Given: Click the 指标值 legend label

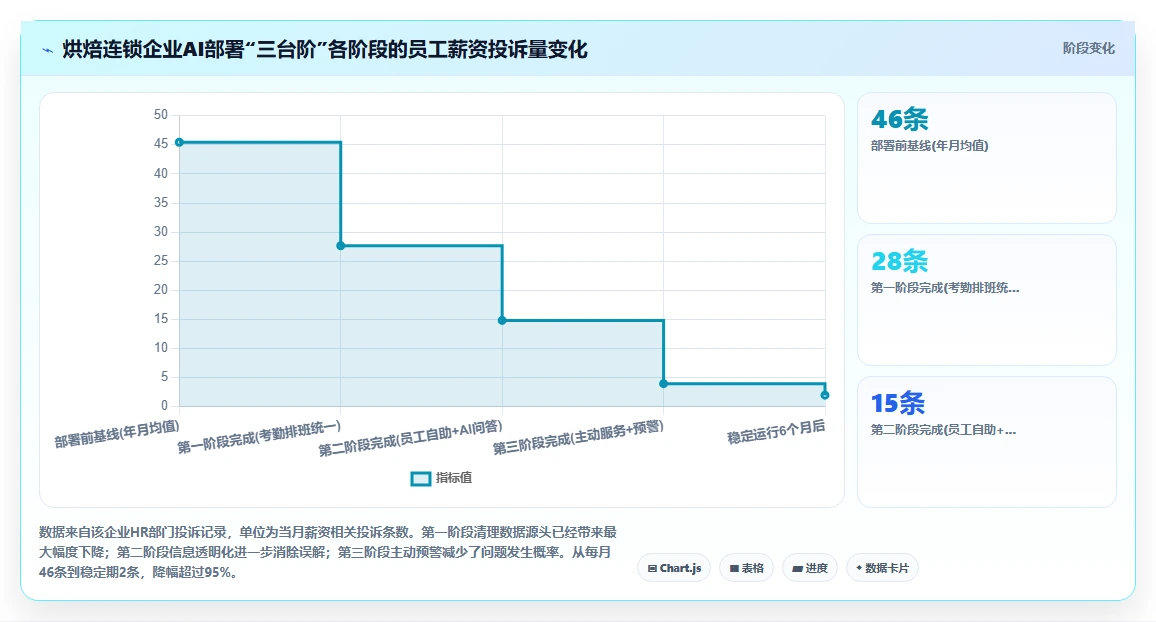Looking at the screenshot, I should [453, 478].
